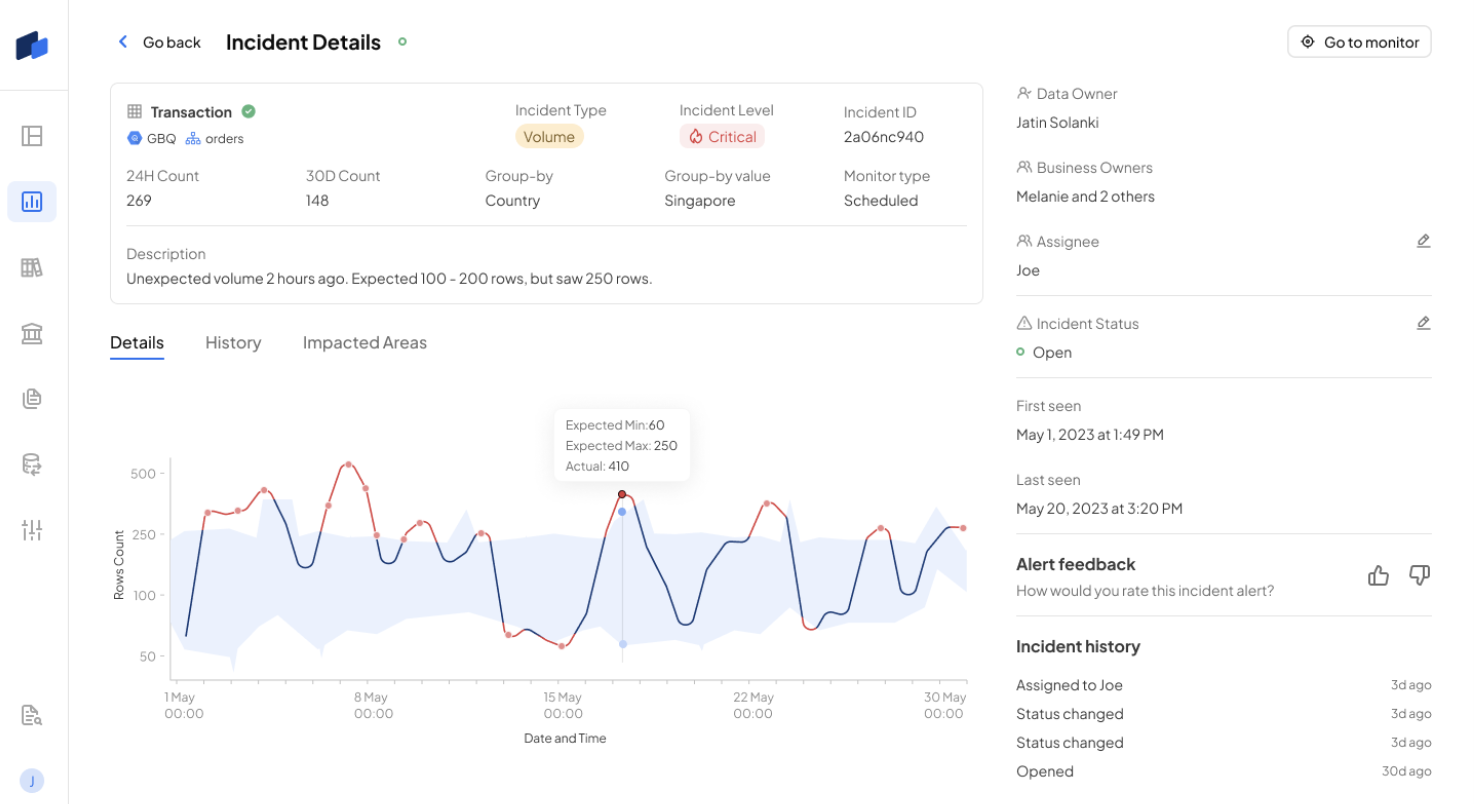This screenshot has width=1474, height=804.
Task: Edit the Assignee with pencil icon
Action: click(x=1423, y=241)
